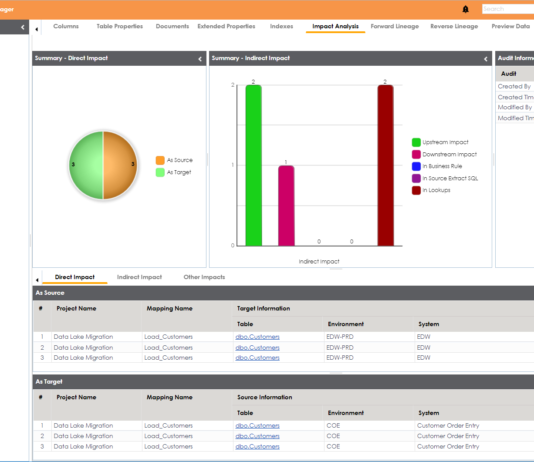This screenshot has width=534, height=462.
Task: Open dbo.Customers link in As Source row 1
Action: tap(257, 337)
